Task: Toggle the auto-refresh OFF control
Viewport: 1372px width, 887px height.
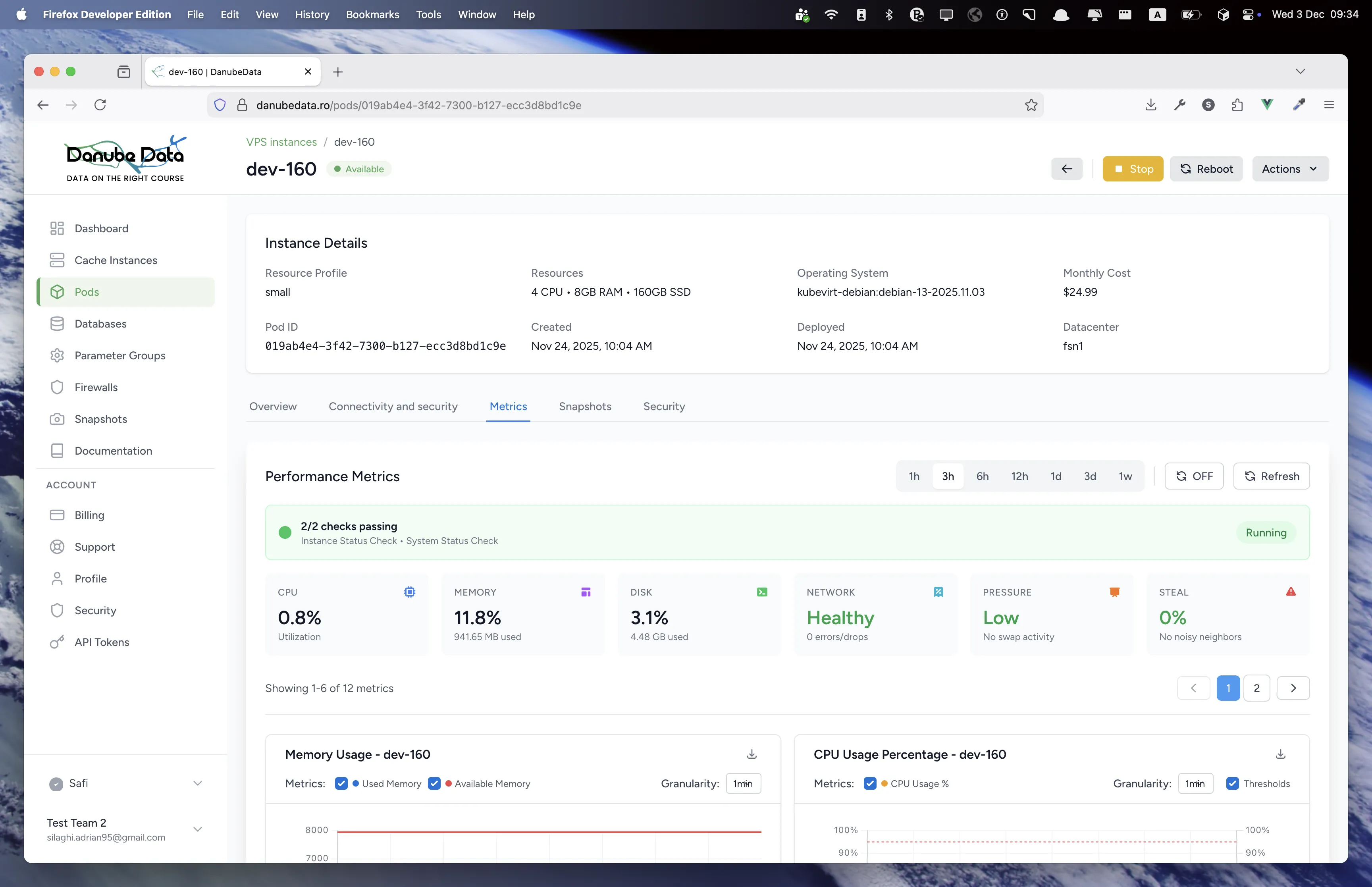Action: click(x=1193, y=476)
